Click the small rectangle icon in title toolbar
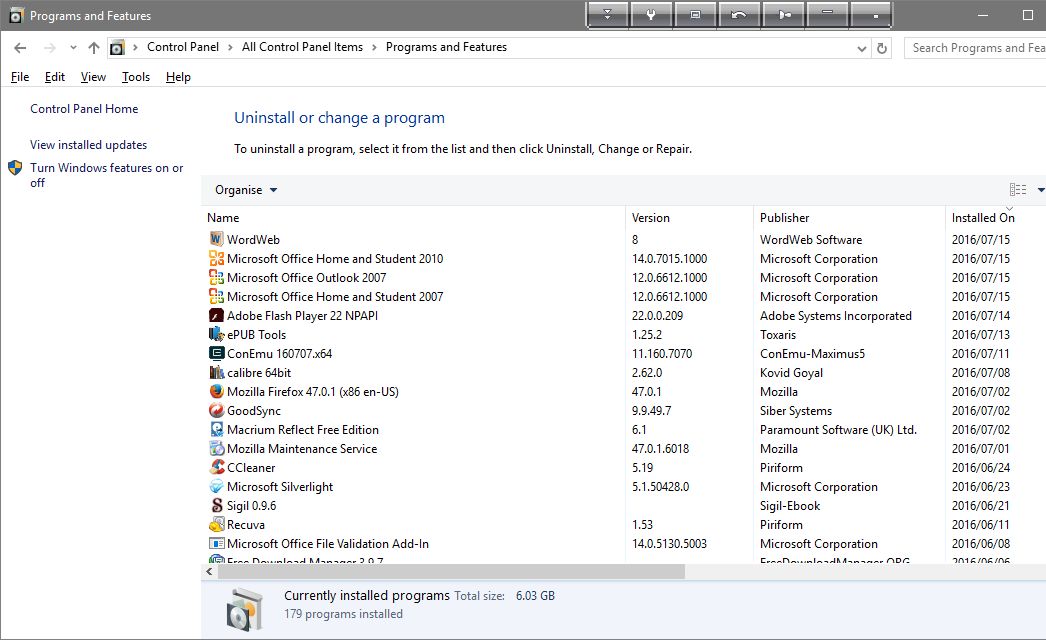Image resolution: width=1046 pixels, height=640 pixels. pos(695,15)
